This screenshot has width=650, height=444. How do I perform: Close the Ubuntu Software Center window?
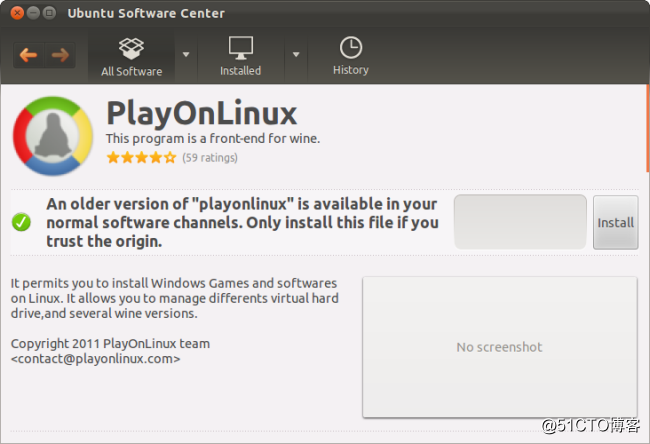pyautogui.click(x=17, y=13)
